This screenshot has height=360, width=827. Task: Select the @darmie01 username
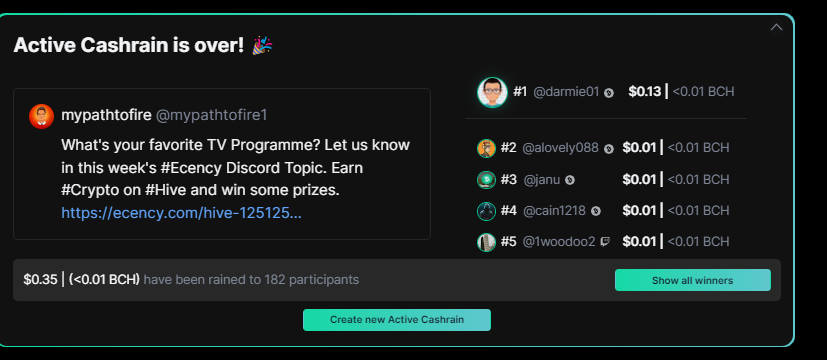pos(566,92)
